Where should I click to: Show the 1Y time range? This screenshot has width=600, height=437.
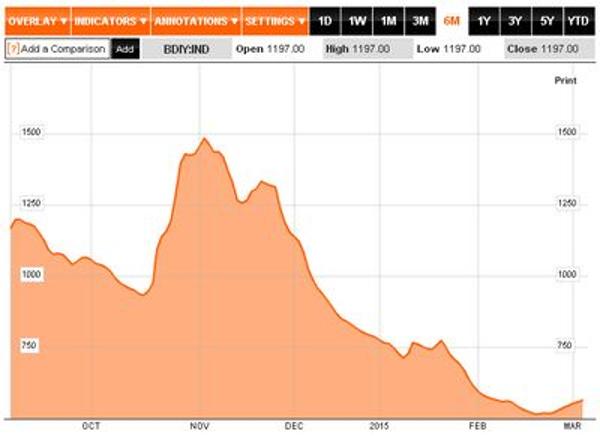click(x=484, y=20)
